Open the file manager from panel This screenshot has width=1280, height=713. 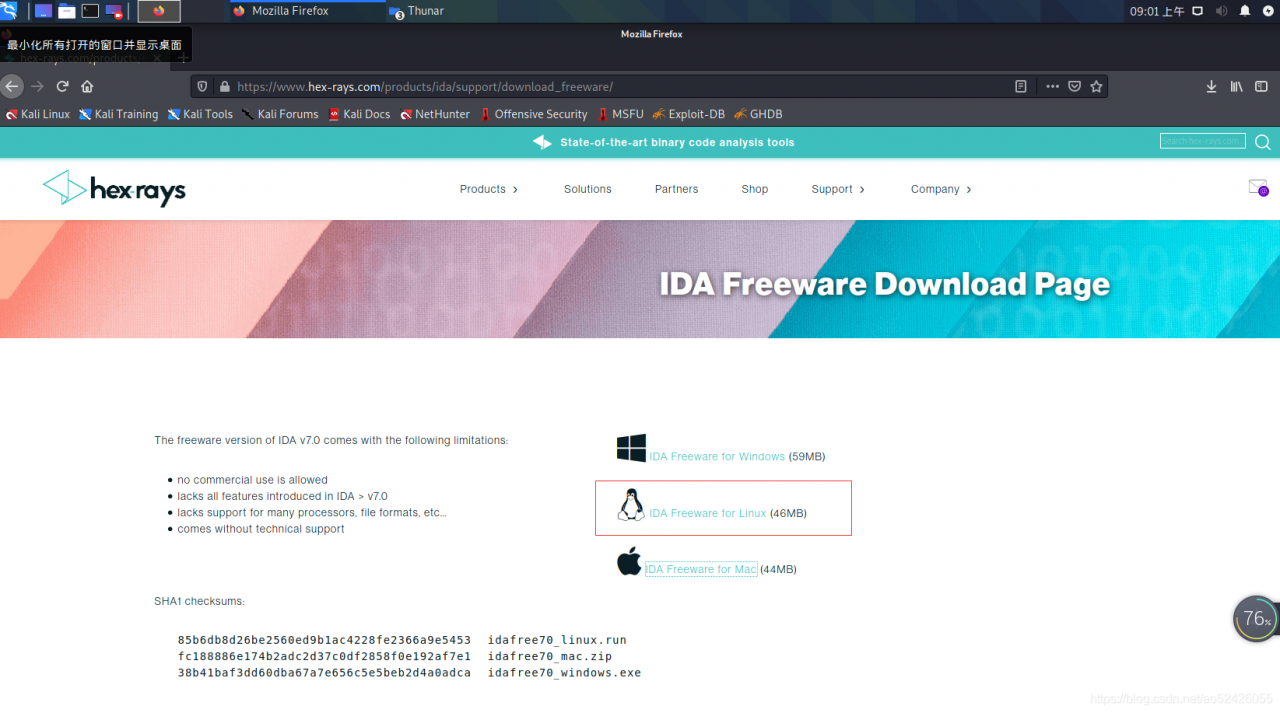pyautogui.click(x=67, y=11)
